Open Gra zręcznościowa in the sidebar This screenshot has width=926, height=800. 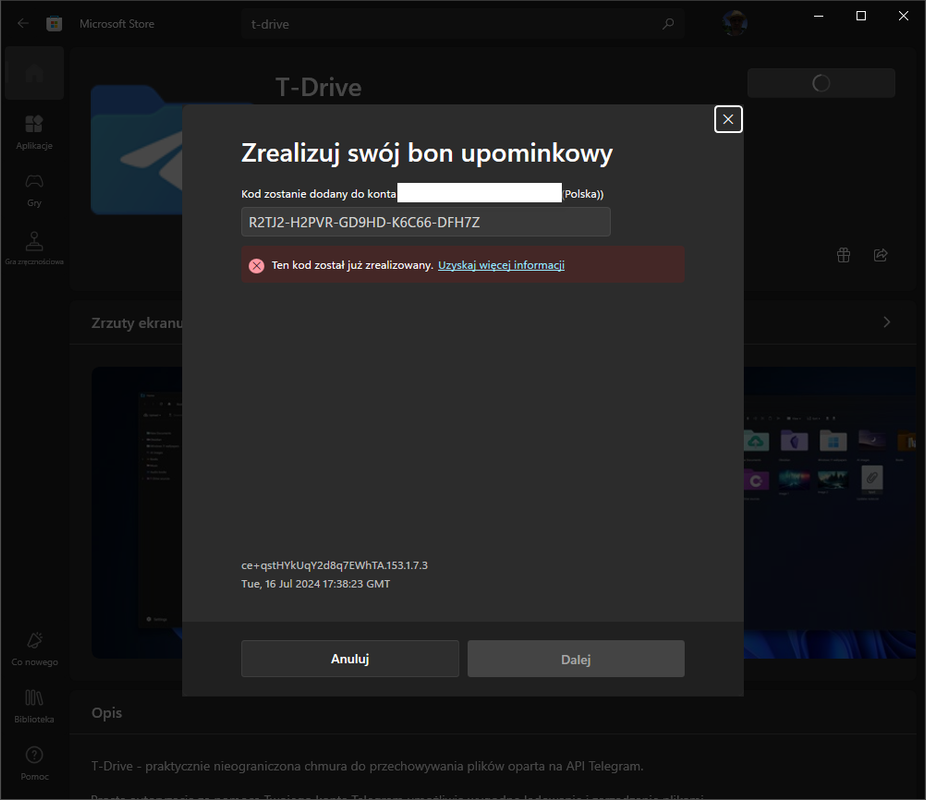coord(34,247)
